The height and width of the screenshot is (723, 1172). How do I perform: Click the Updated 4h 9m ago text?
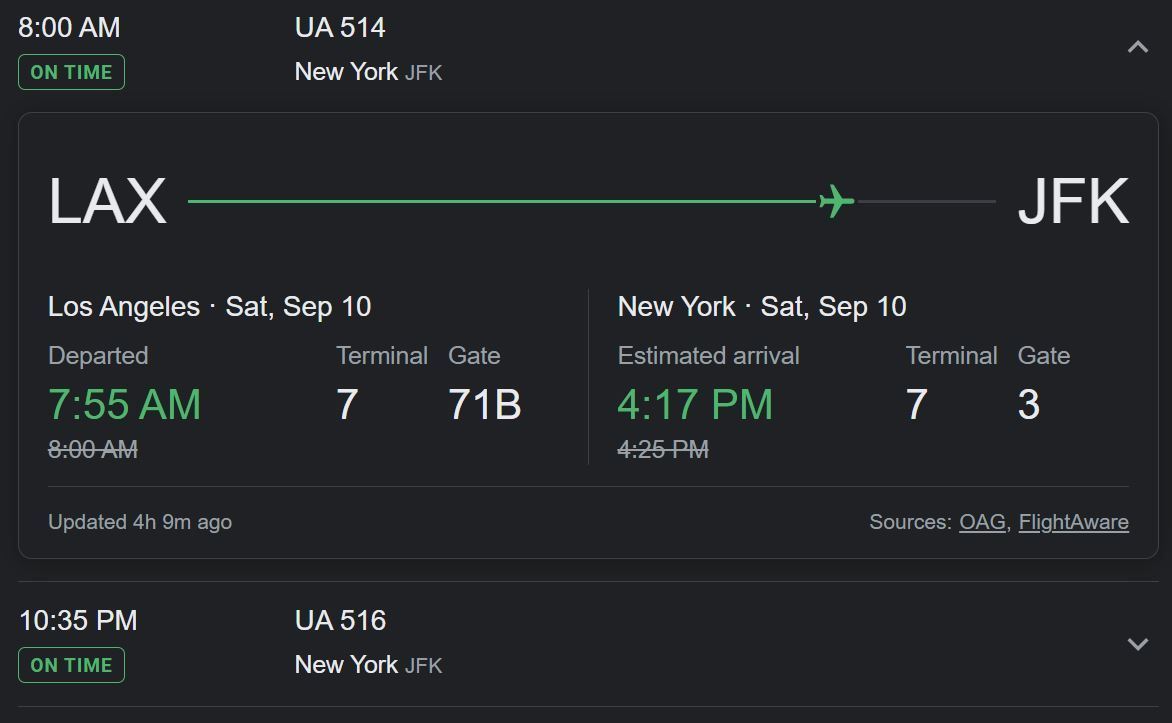(140, 522)
